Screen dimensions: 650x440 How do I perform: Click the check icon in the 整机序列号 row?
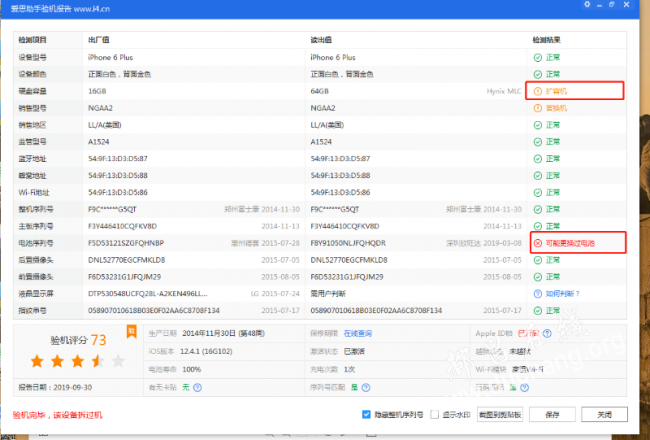[538, 209]
